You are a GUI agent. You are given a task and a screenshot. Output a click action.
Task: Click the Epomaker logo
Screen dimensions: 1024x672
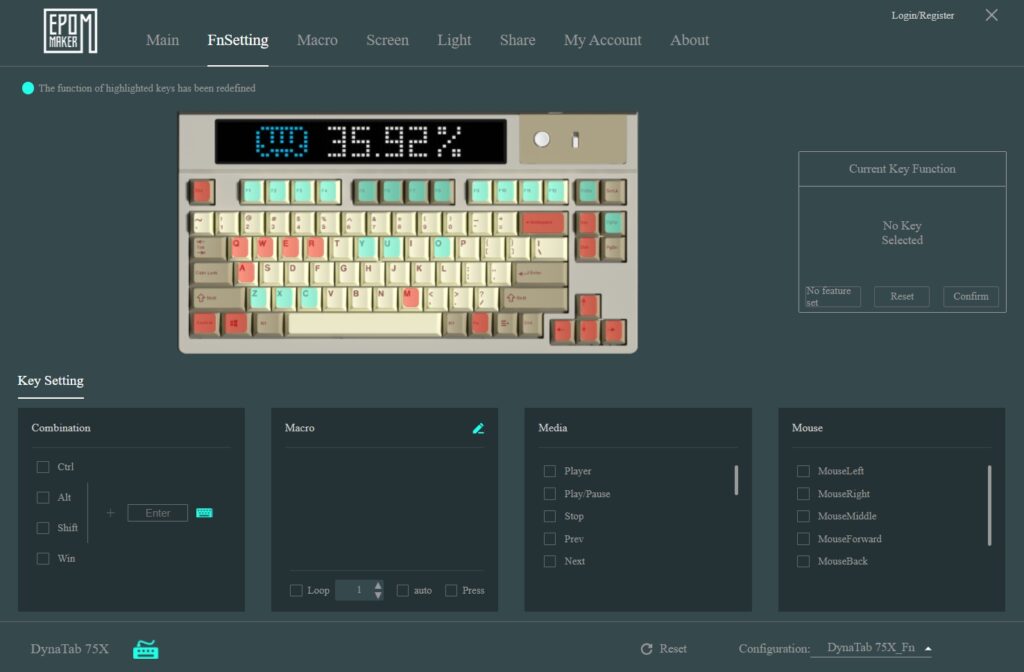[x=70, y=31]
